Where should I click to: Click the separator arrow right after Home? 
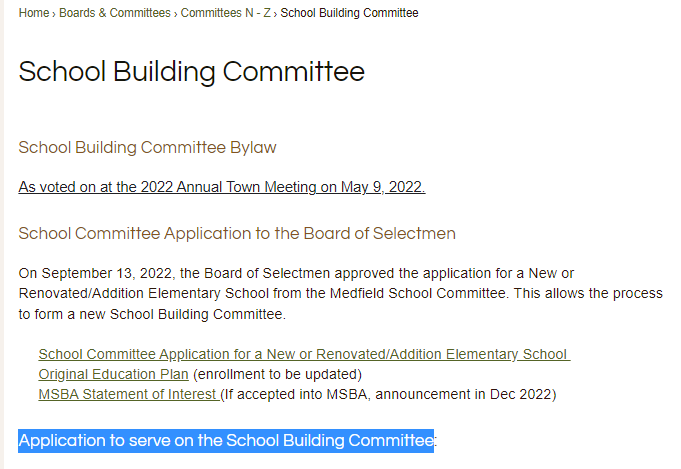point(54,13)
